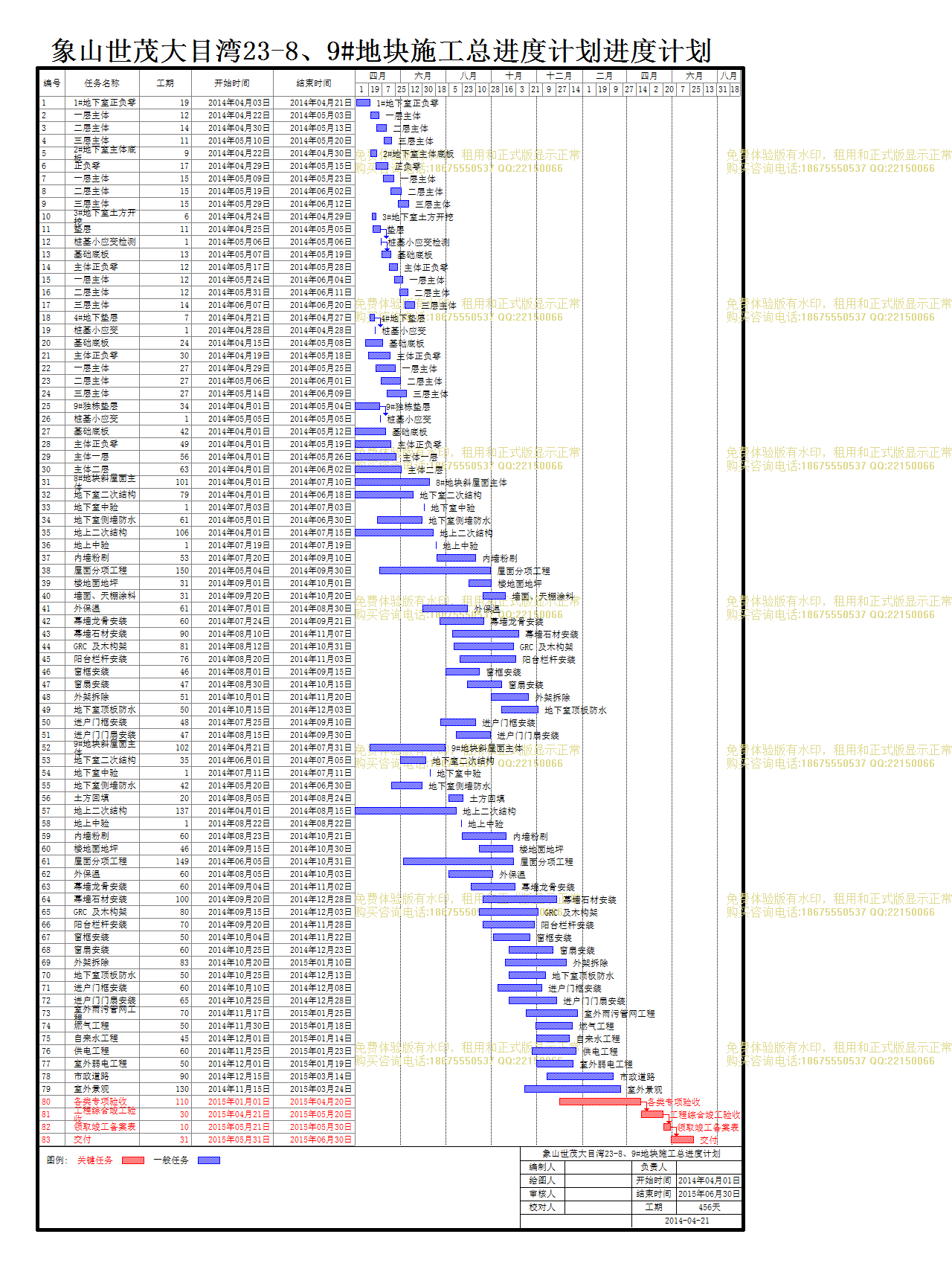952x1266 pixels.
Task: Click task name 3#地下室土方开挖 in row 10
Action: coord(105,216)
